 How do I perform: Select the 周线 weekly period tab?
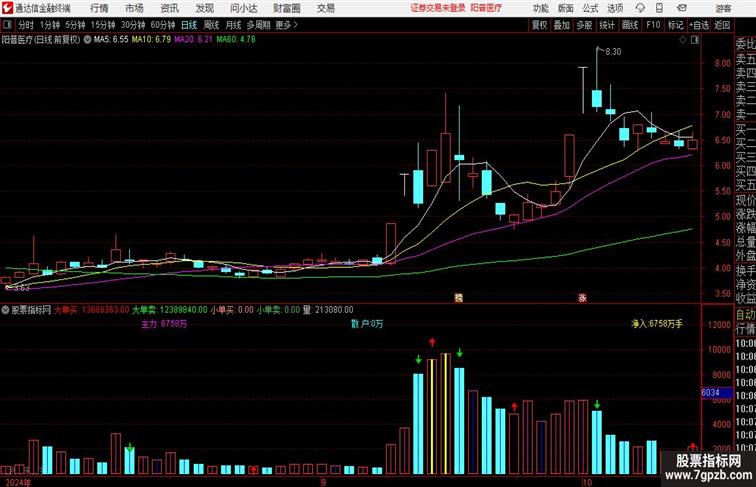(211, 25)
